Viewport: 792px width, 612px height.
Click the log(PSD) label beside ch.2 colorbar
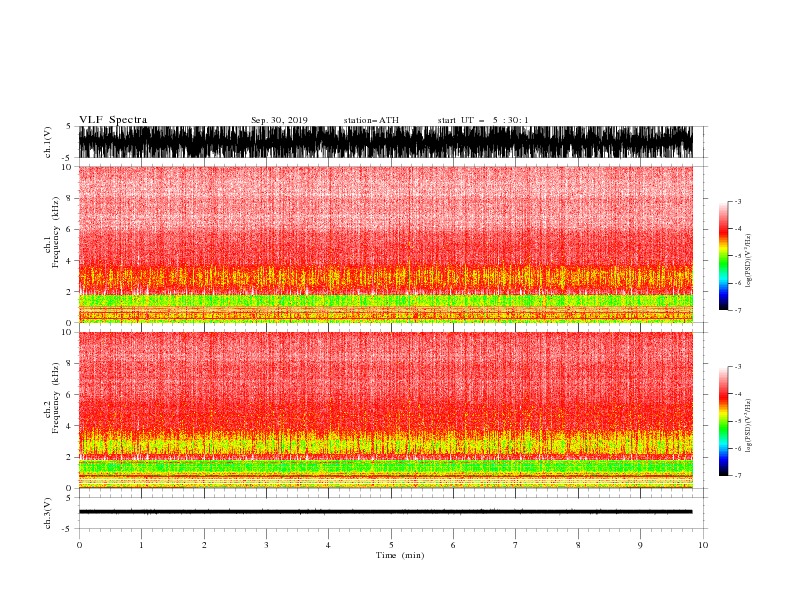pyautogui.click(x=749, y=426)
